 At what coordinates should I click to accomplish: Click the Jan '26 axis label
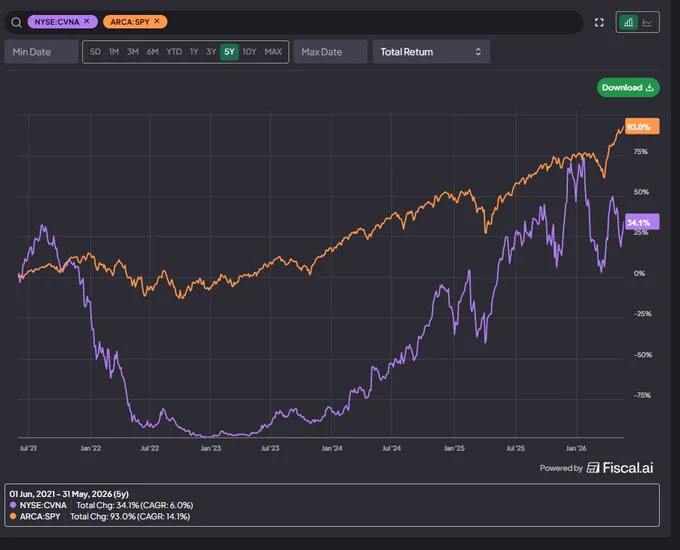coord(576,448)
